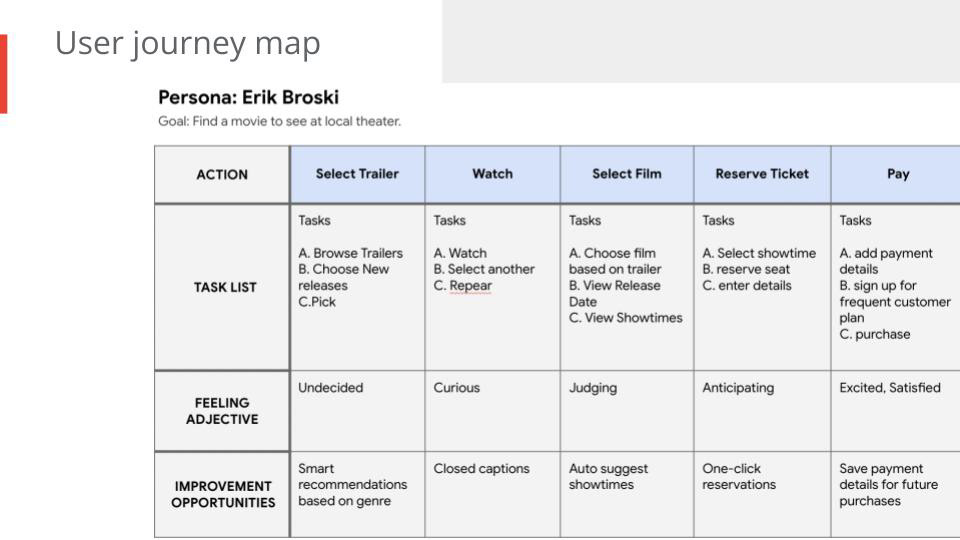Select the "Pay" column header cell
Screen dimensions: 960x540
(x=897, y=174)
